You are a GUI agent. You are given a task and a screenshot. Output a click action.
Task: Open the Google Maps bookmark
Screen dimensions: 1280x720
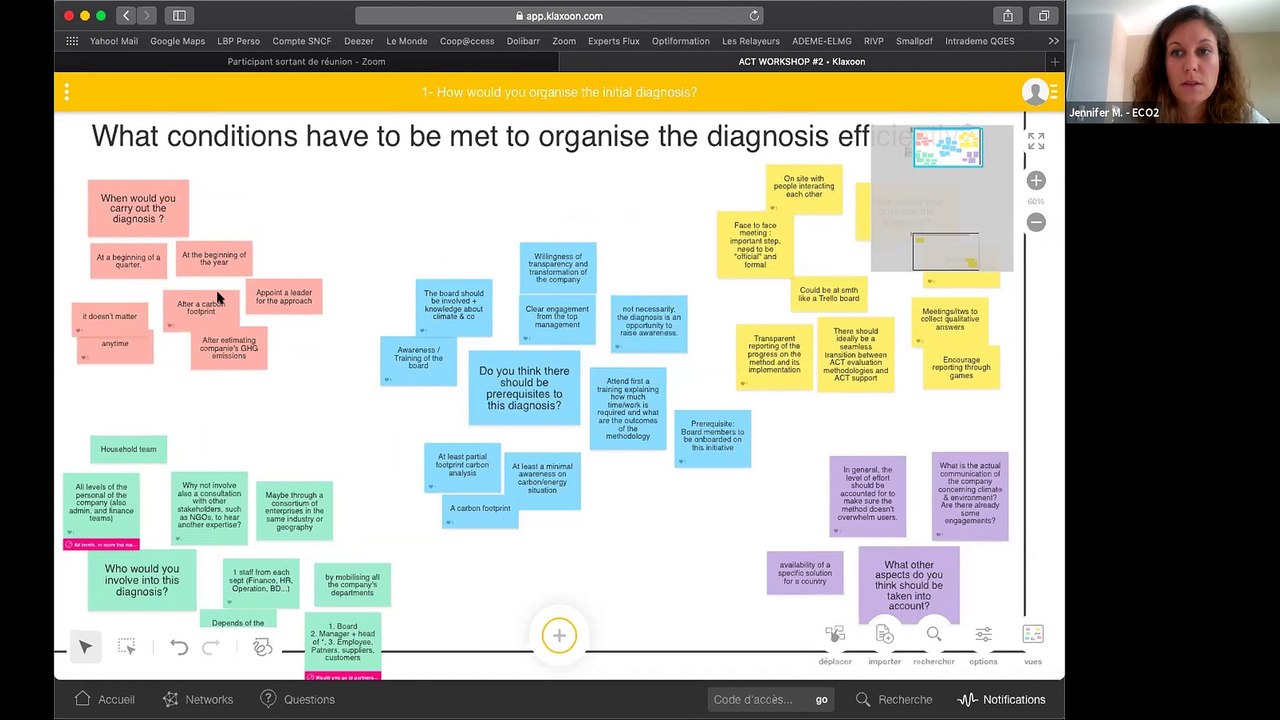(177, 41)
